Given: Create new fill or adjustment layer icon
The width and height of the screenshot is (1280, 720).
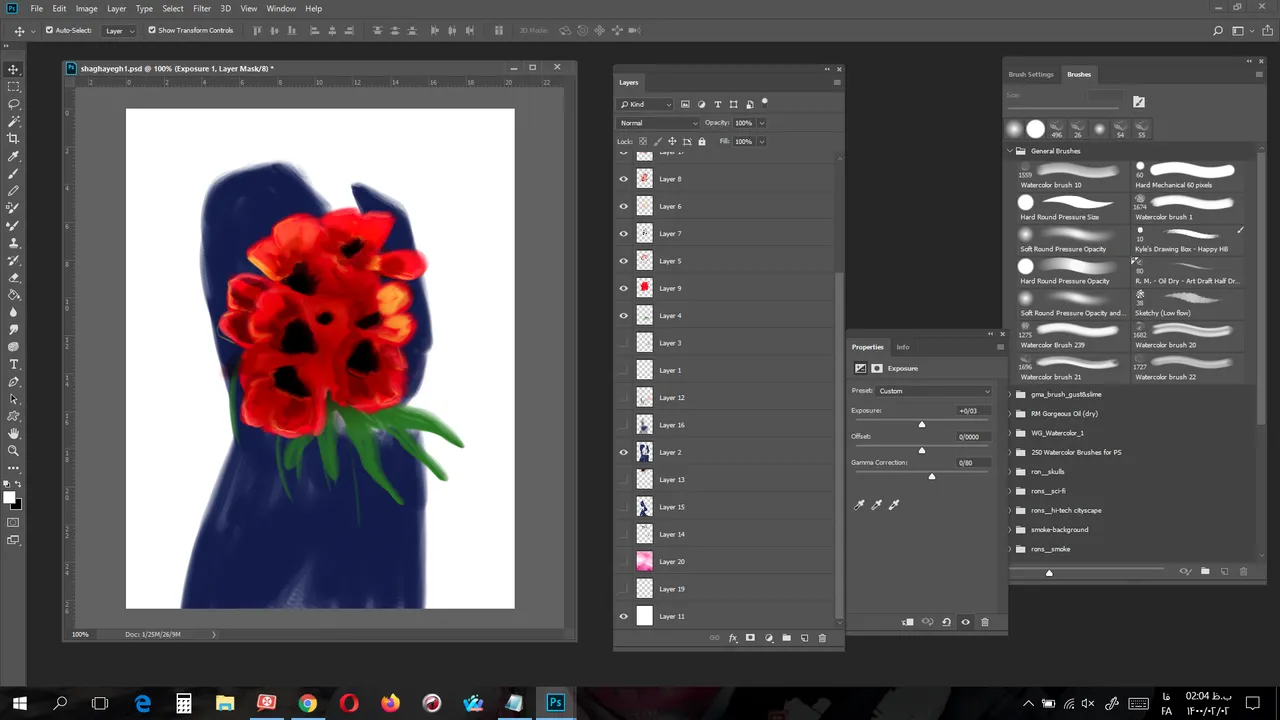Looking at the screenshot, I should click(x=769, y=638).
